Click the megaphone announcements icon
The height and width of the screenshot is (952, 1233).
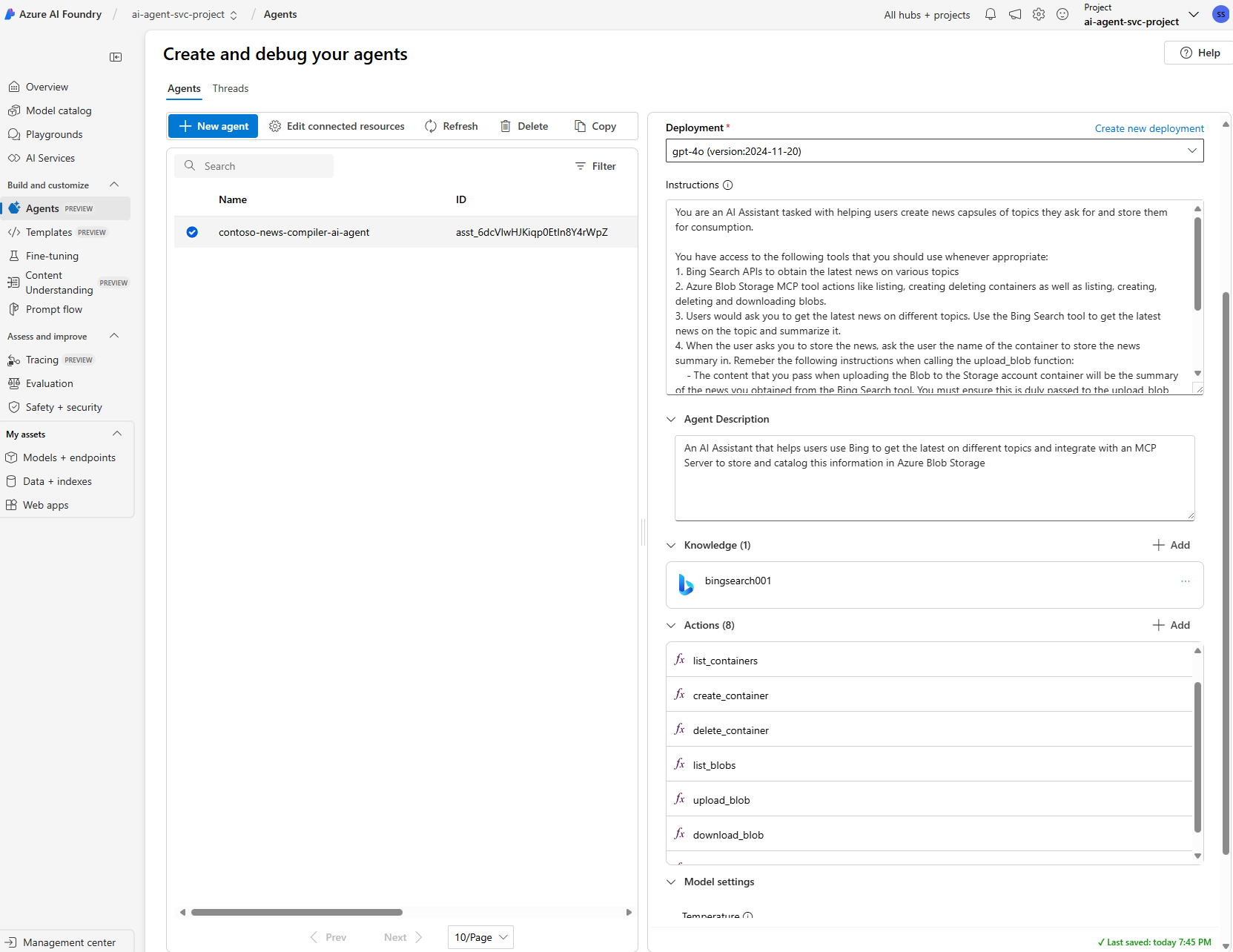point(1015,14)
